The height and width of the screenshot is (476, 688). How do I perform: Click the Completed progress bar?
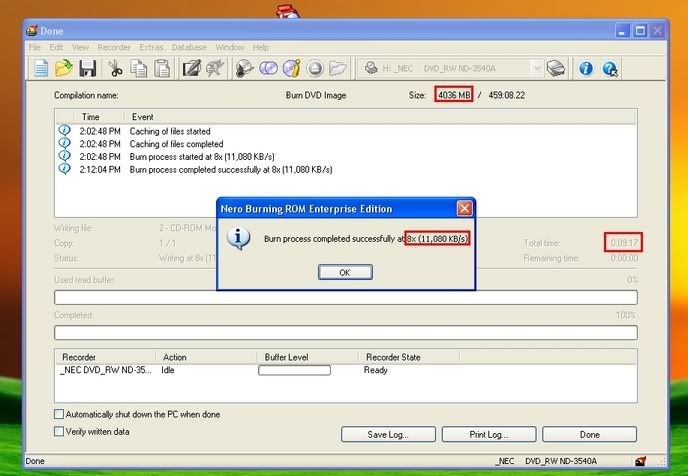(346, 332)
